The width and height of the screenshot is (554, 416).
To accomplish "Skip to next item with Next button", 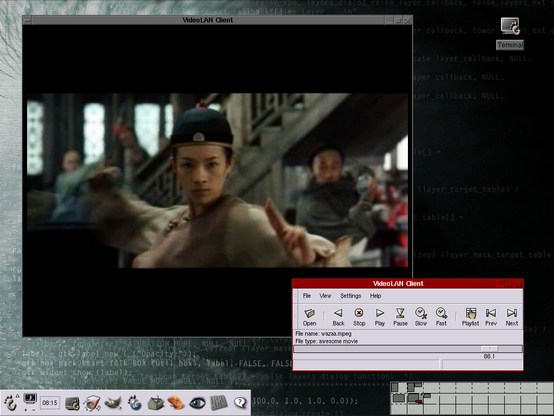I will (x=511, y=317).
